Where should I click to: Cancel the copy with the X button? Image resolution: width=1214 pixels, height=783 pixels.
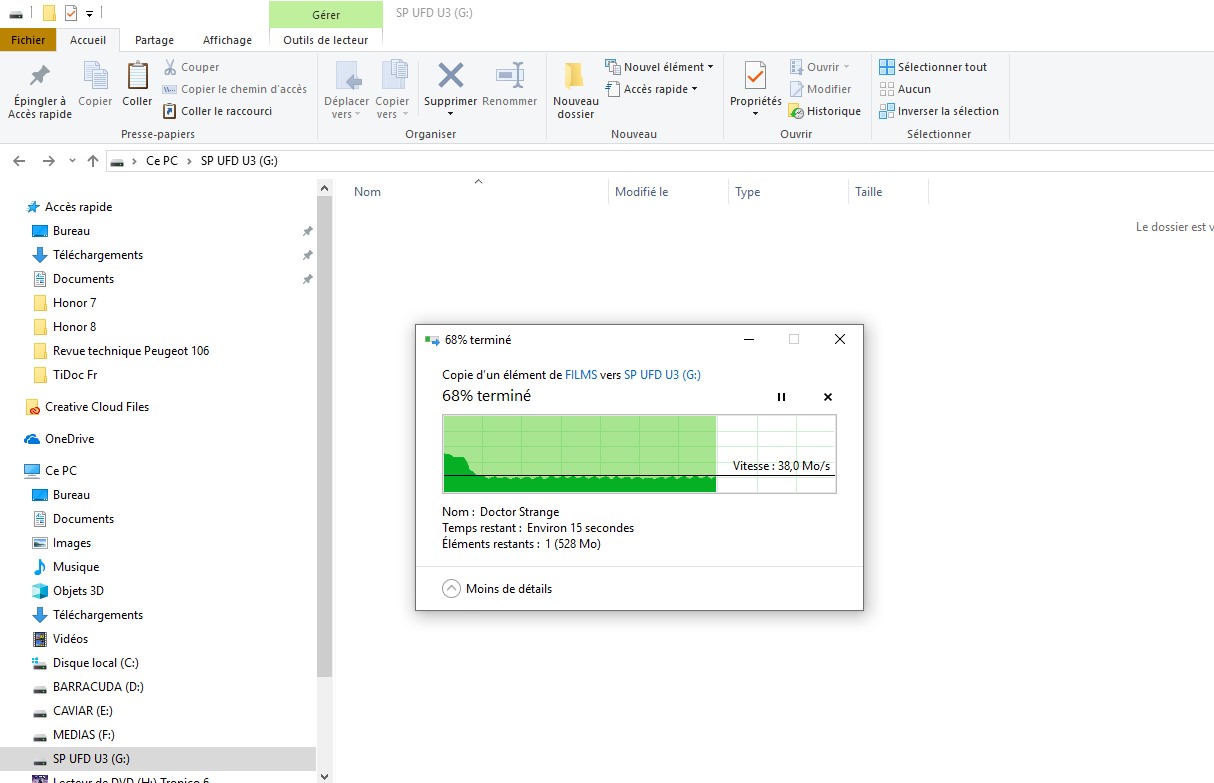pyautogui.click(x=828, y=397)
